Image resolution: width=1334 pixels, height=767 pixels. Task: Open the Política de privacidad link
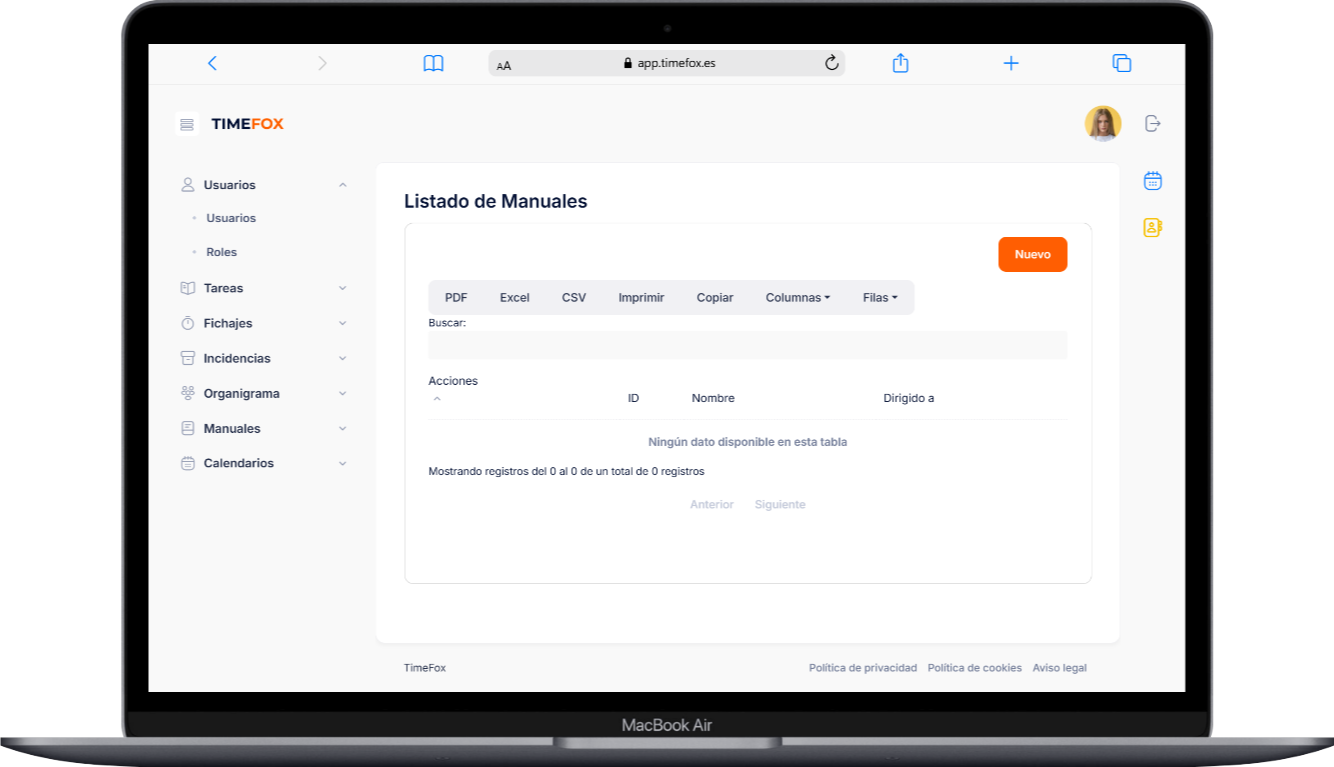[862, 667]
